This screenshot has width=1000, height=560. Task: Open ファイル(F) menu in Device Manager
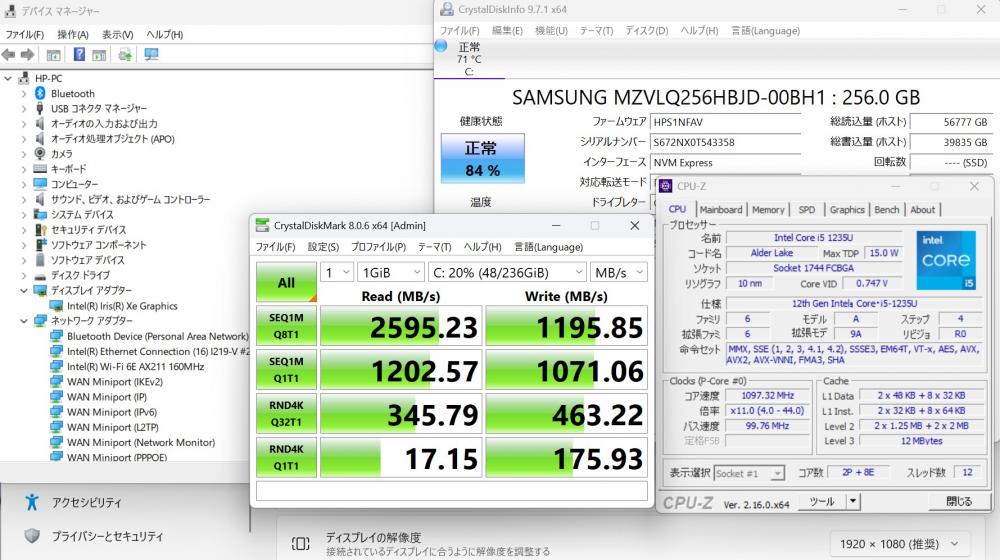tap(24, 34)
